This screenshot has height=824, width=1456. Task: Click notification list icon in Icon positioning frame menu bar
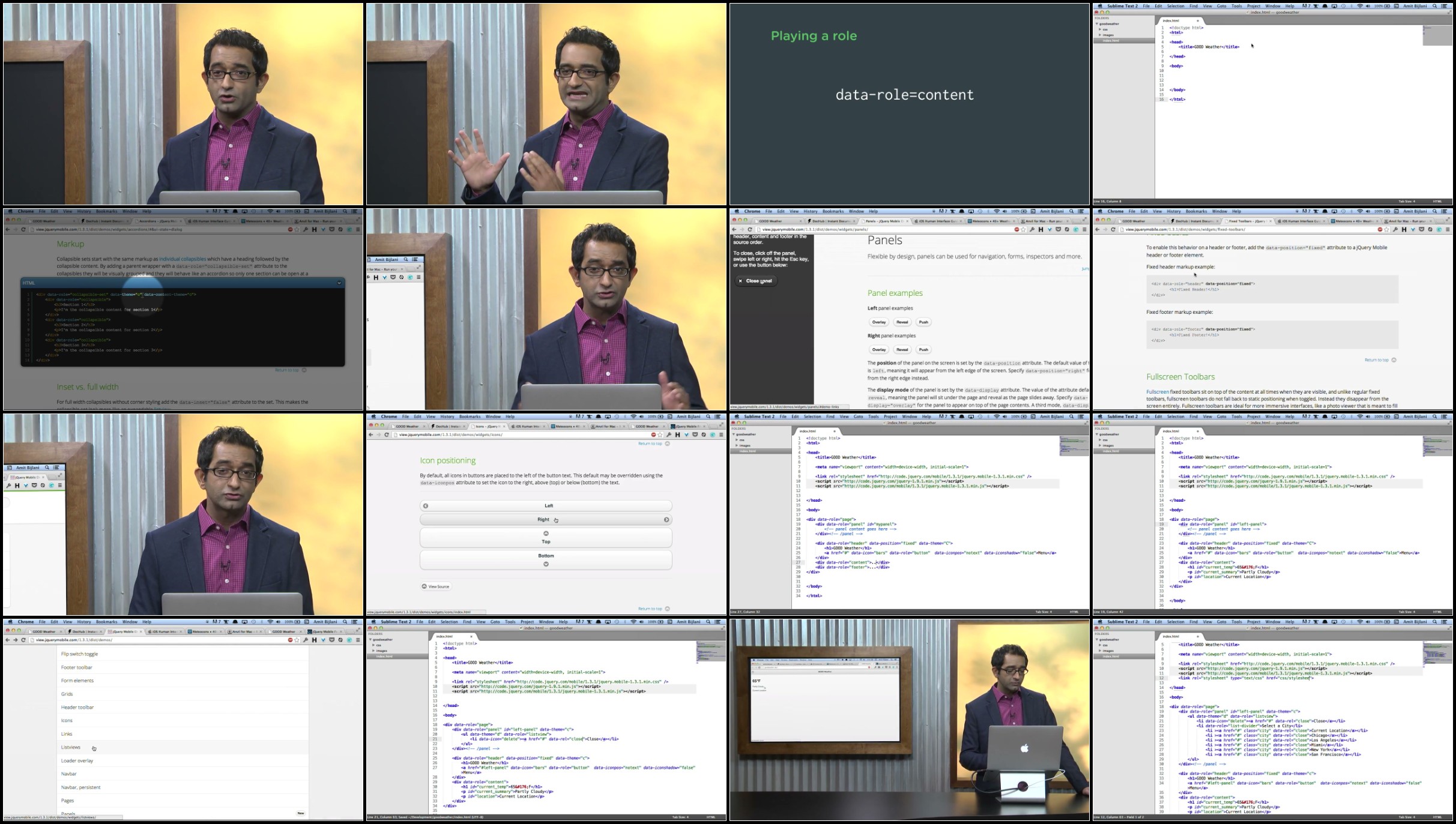[717, 417]
